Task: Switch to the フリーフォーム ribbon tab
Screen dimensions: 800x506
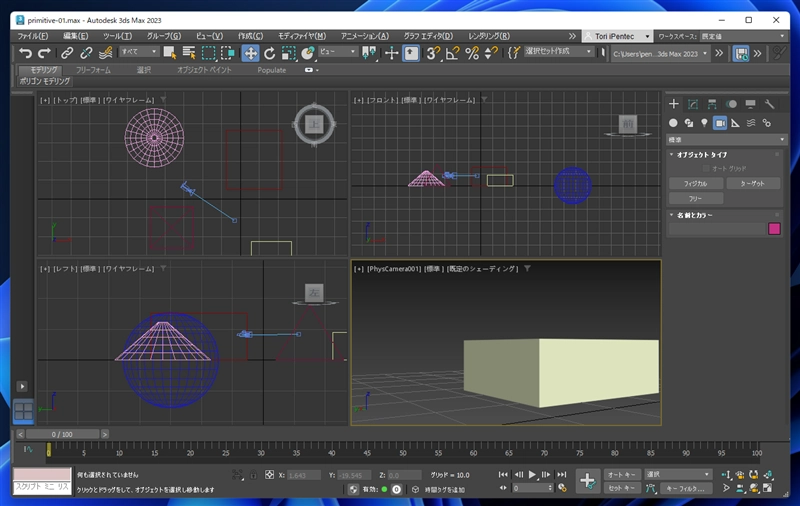Action: [x=93, y=70]
